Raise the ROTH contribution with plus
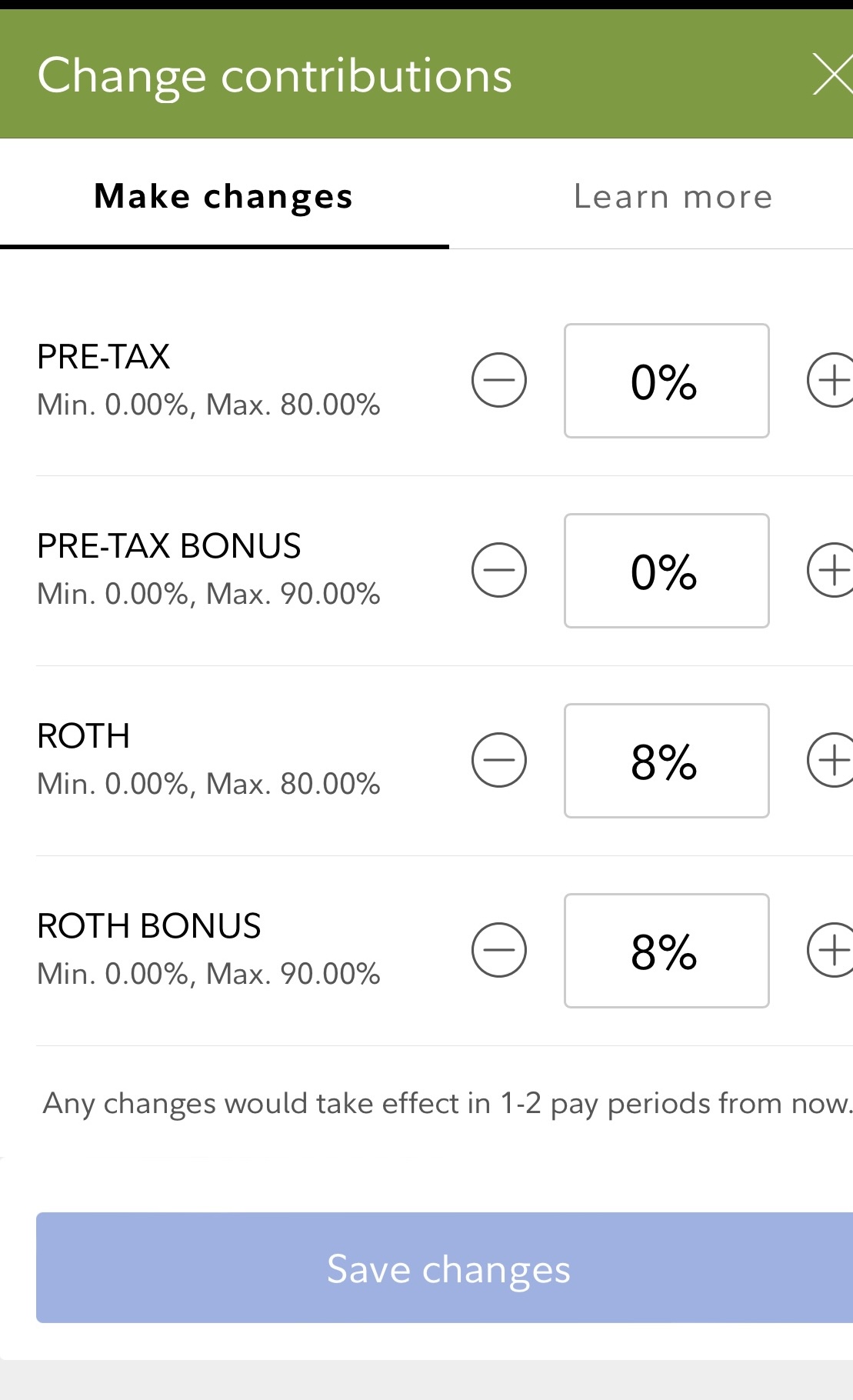 832,760
